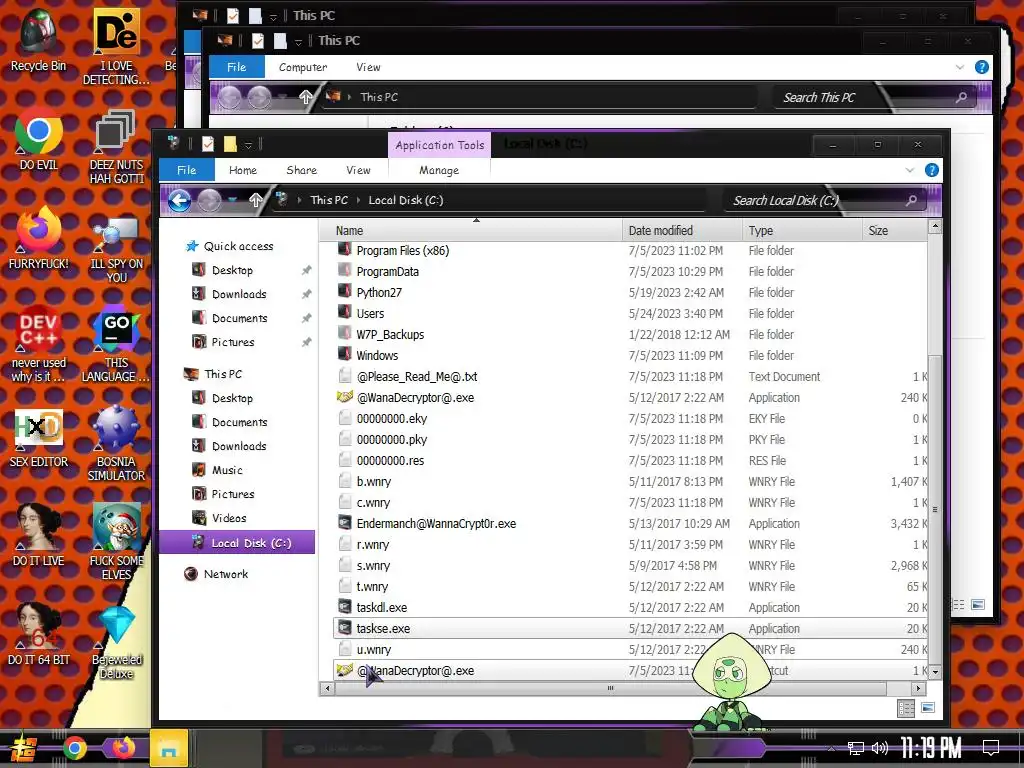Click the new folder quick access toolbar icon
The image size is (1024, 768).
click(x=230, y=144)
